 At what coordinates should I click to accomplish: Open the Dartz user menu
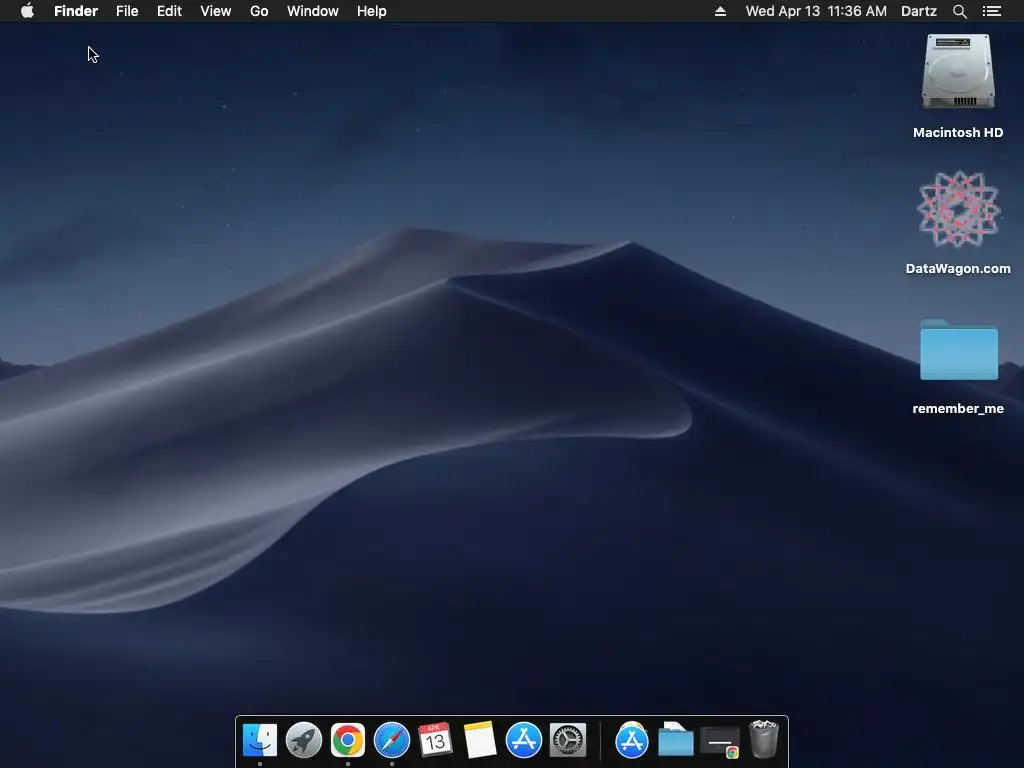(x=919, y=11)
